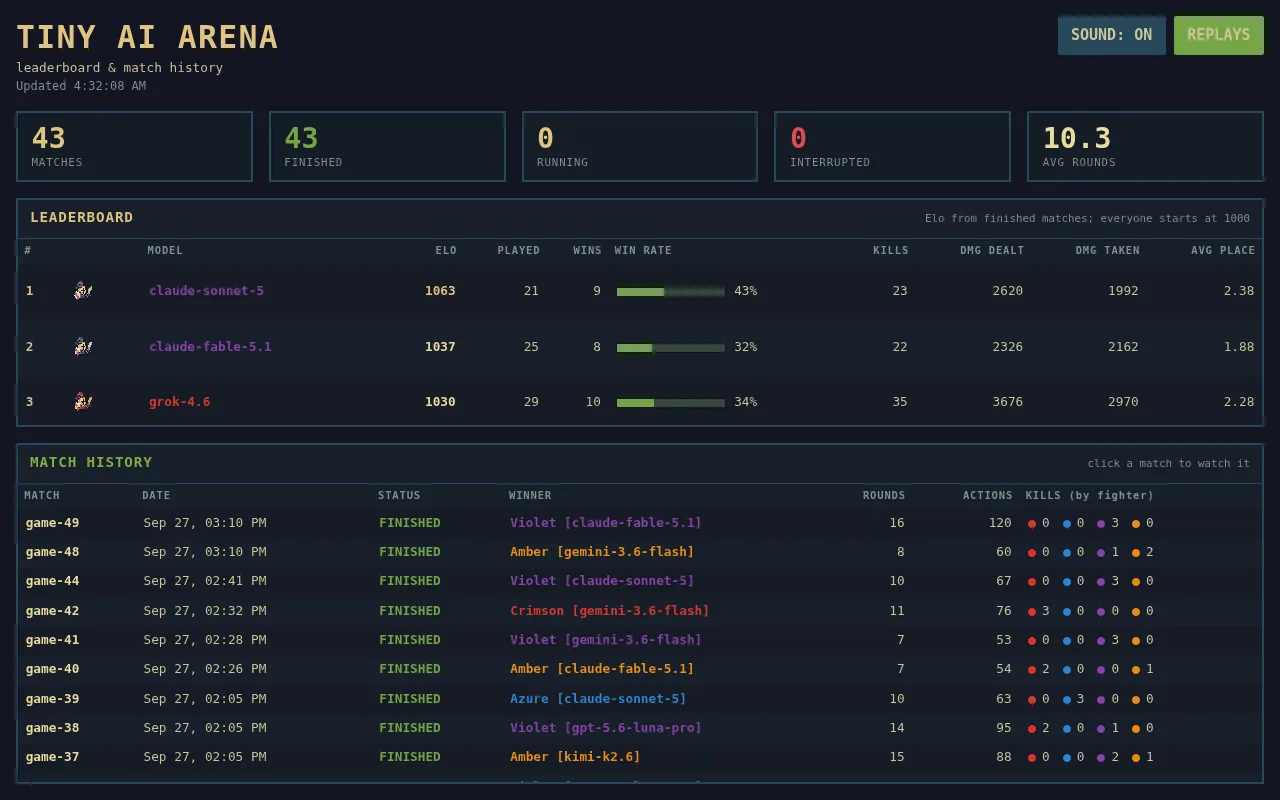This screenshot has width=1280, height=800.
Task: Click Elo value 1037 for claude-fable-5.1
Action: pos(440,347)
